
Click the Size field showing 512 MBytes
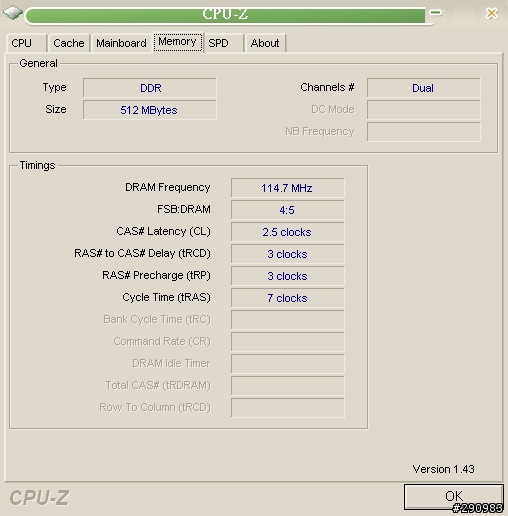[150, 110]
